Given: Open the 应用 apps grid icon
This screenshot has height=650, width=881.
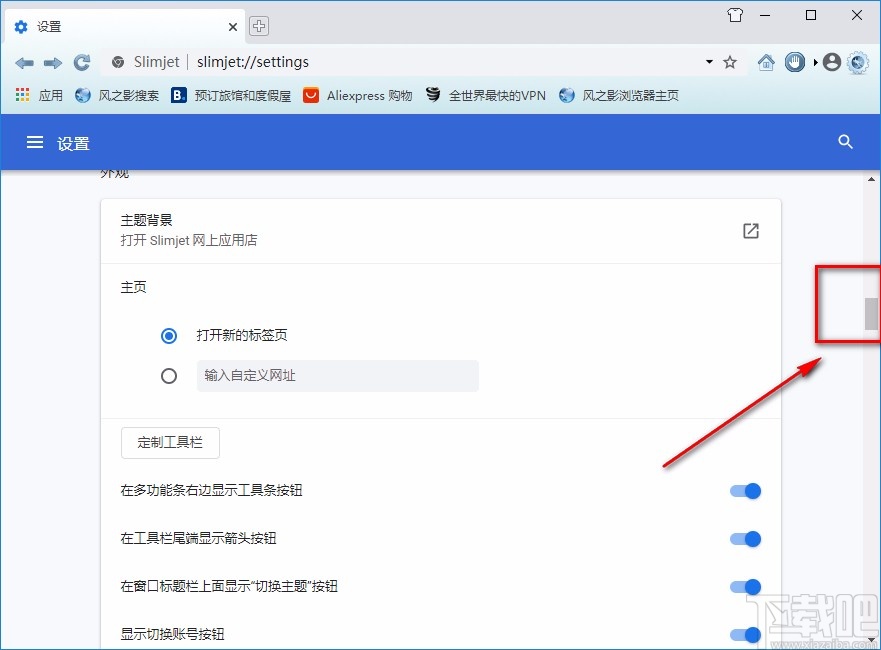Looking at the screenshot, I should [x=21, y=95].
